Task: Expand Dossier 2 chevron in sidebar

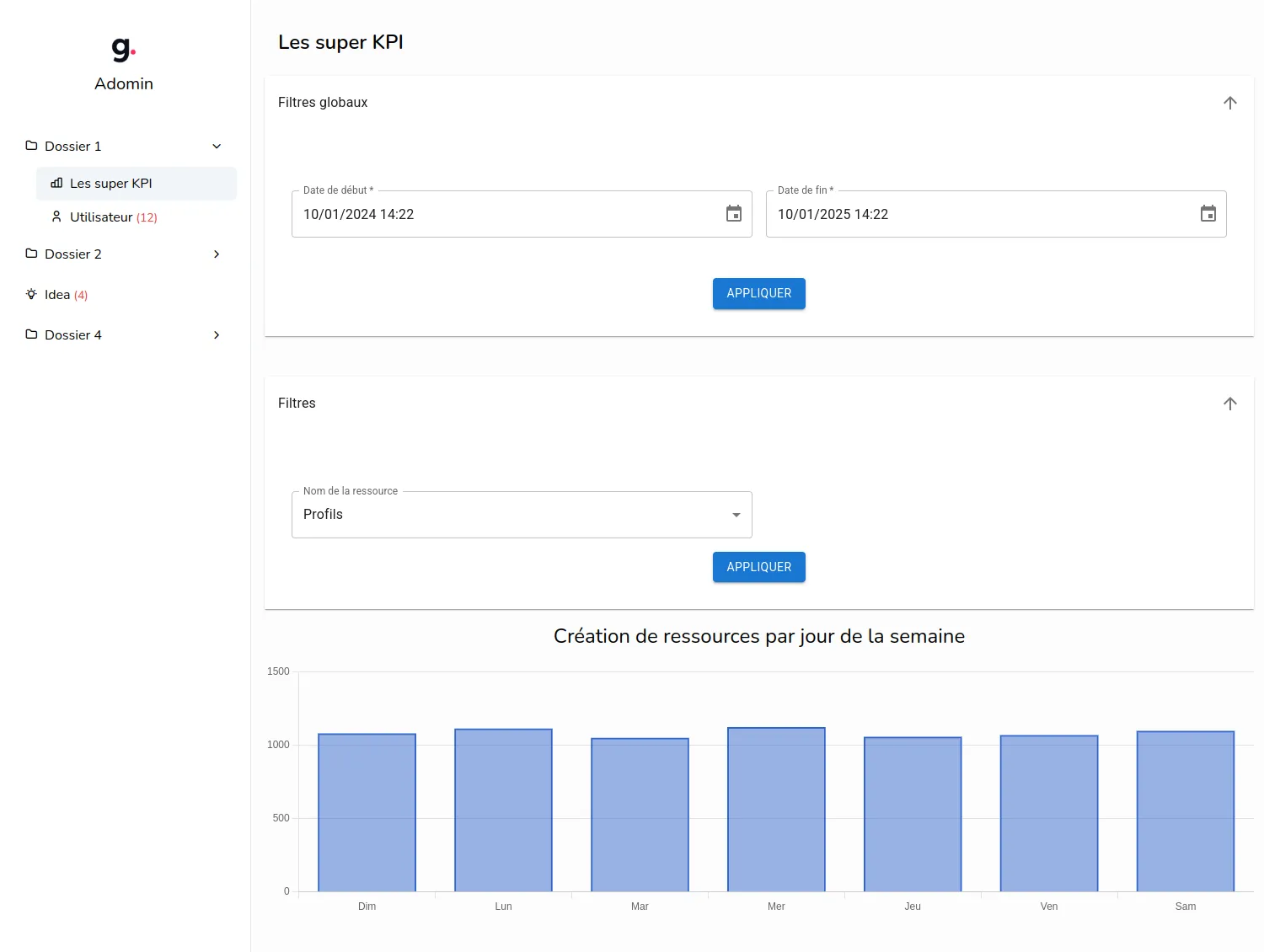Action: [x=217, y=254]
